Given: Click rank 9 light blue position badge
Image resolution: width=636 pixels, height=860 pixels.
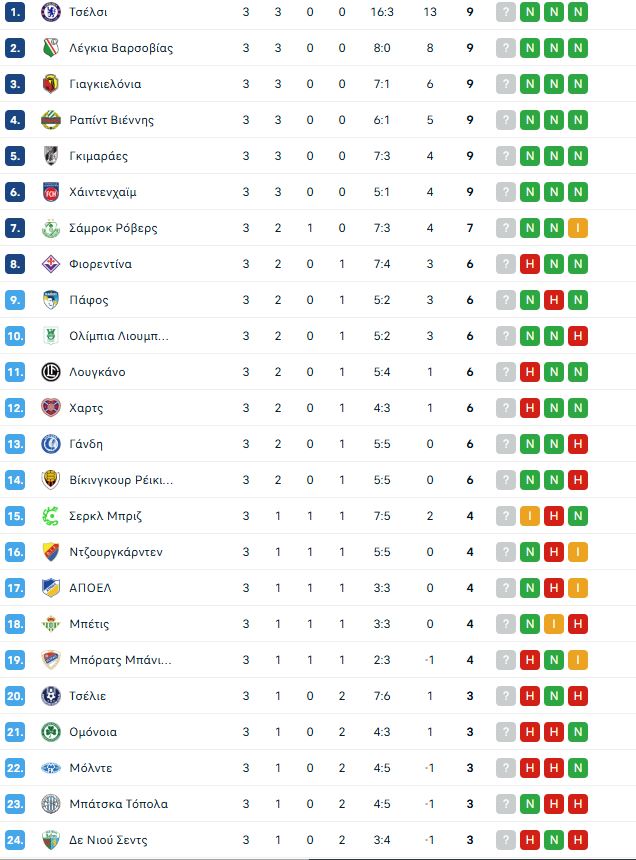Looking at the screenshot, I should coord(15,300).
